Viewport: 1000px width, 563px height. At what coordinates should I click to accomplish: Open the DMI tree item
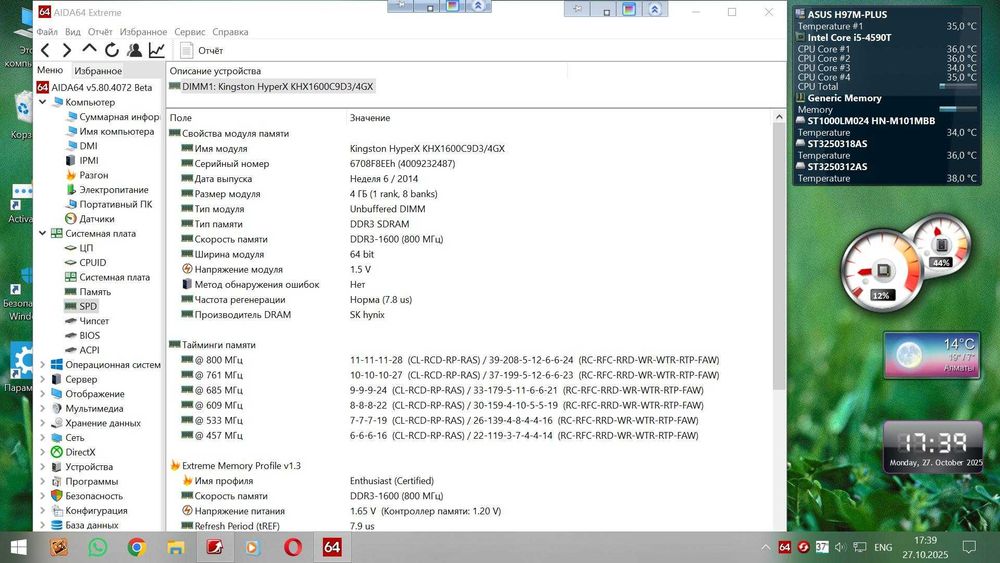click(x=81, y=146)
